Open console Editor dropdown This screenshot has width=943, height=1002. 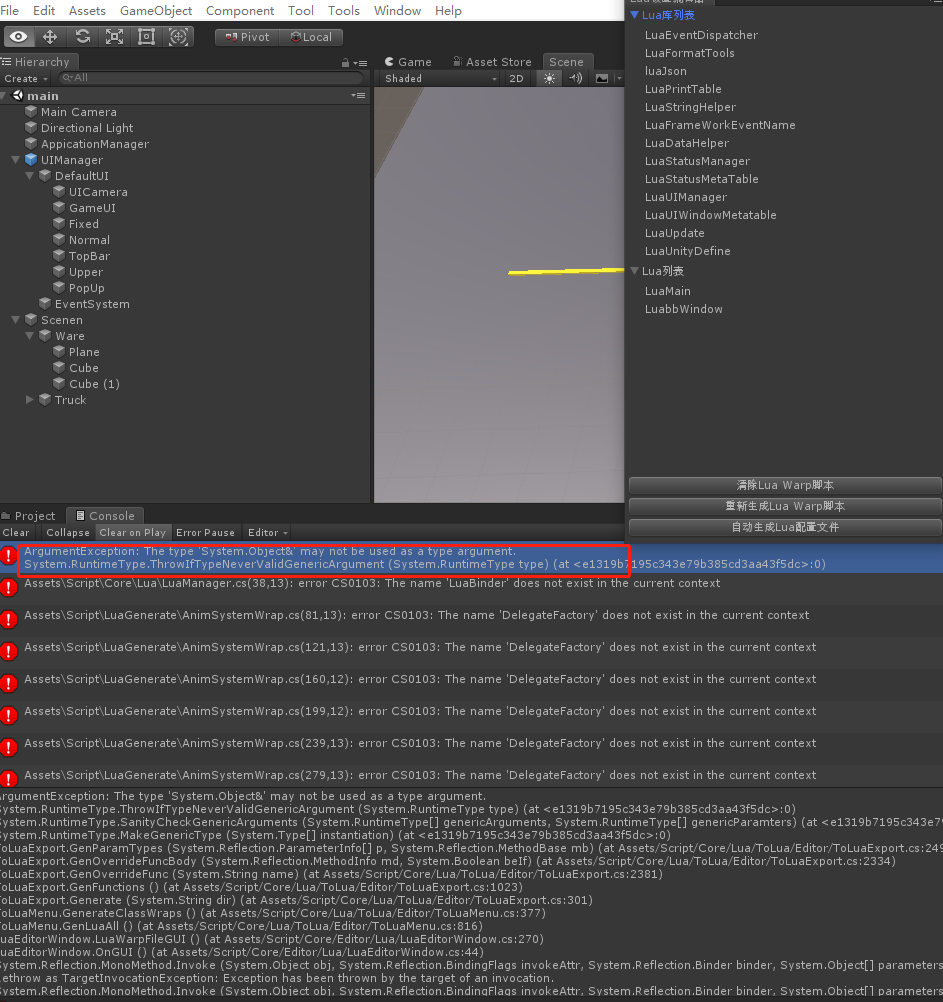click(268, 532)
